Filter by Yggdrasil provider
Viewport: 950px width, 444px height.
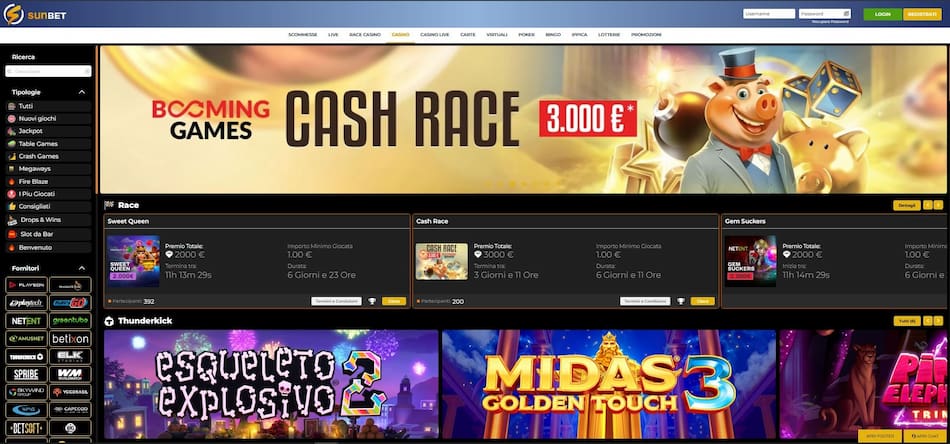coord(70,392)
